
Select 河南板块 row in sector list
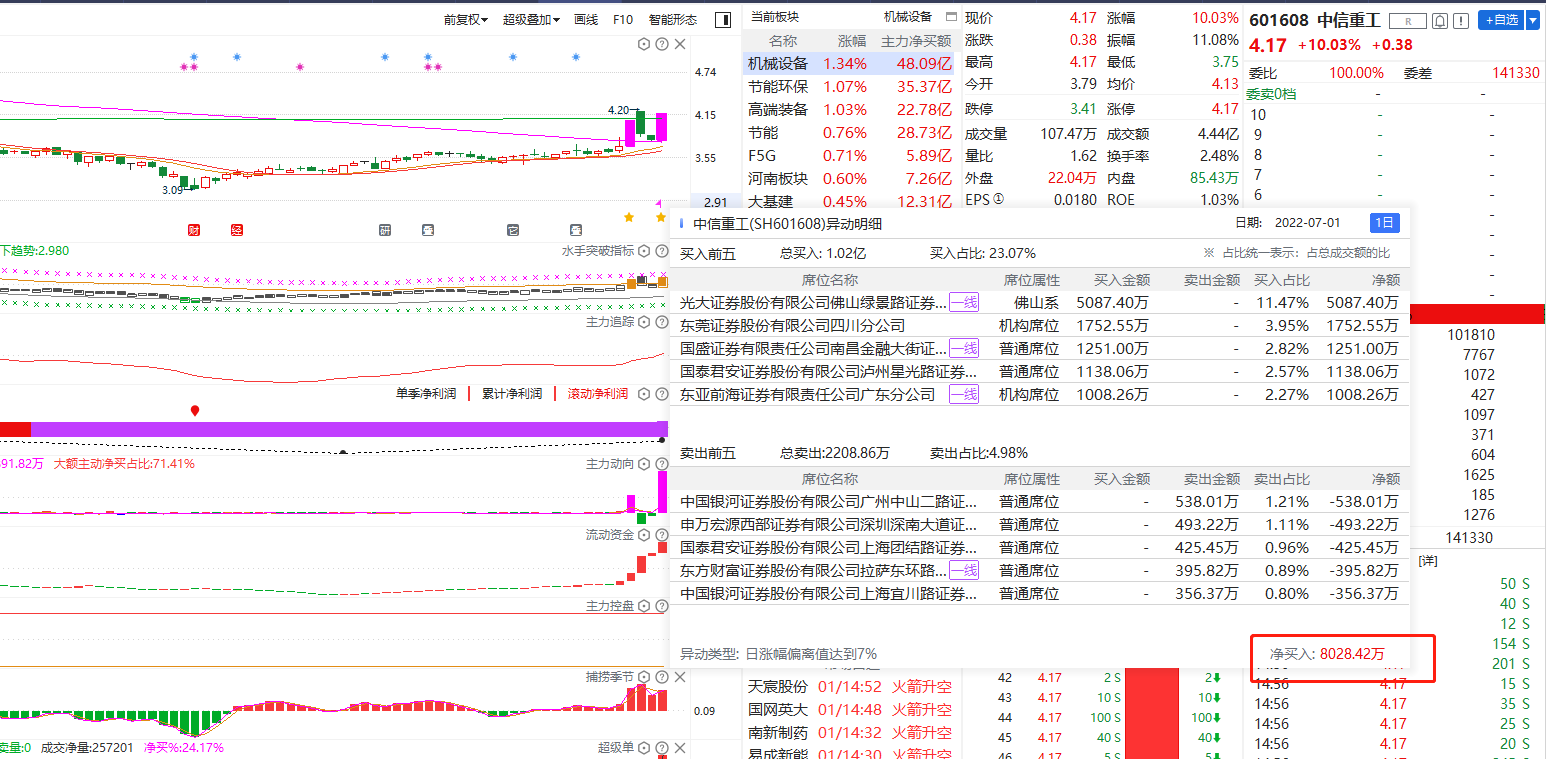click(x=850, y=178)
